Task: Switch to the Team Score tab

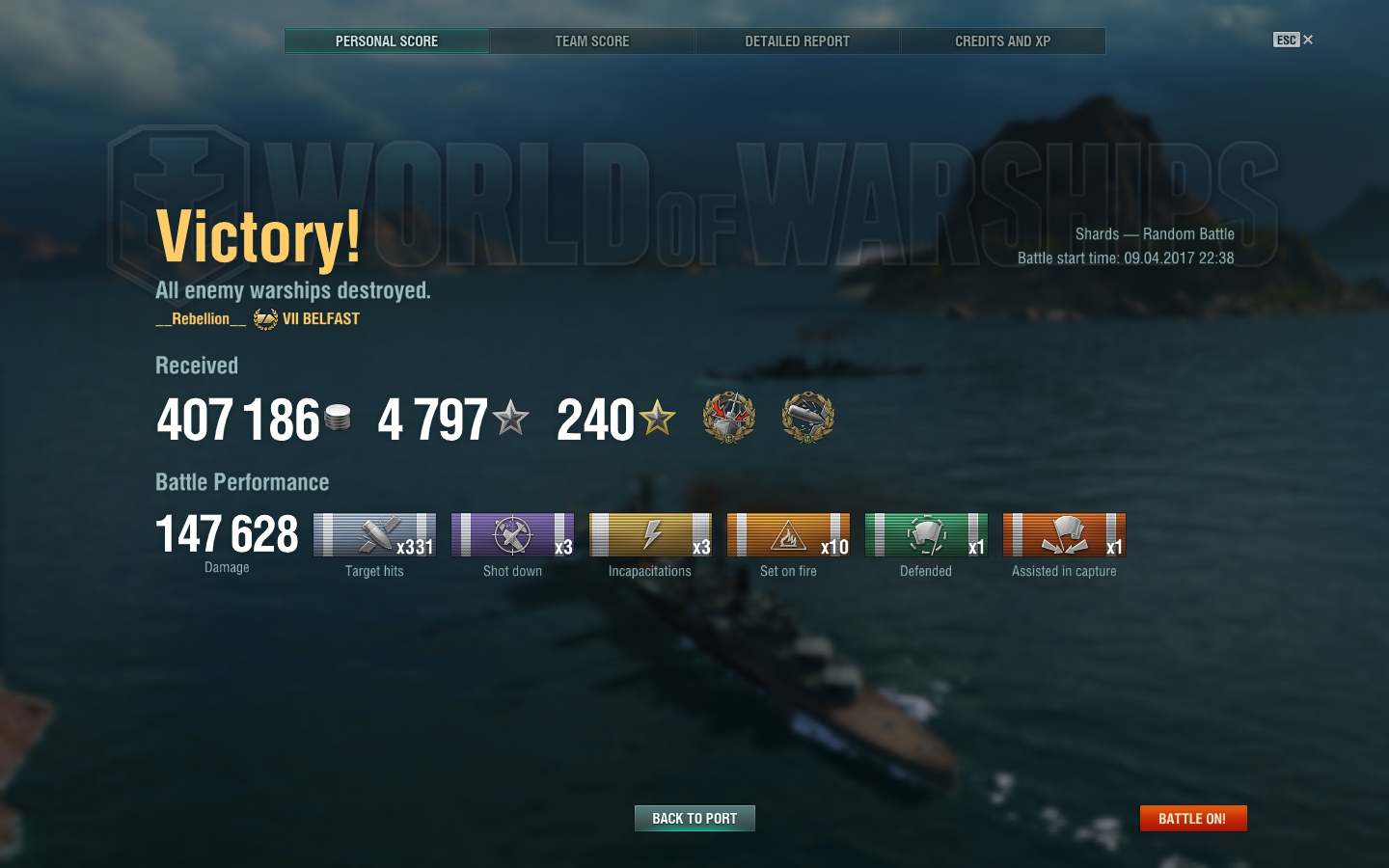Action: tap(591, 41)
